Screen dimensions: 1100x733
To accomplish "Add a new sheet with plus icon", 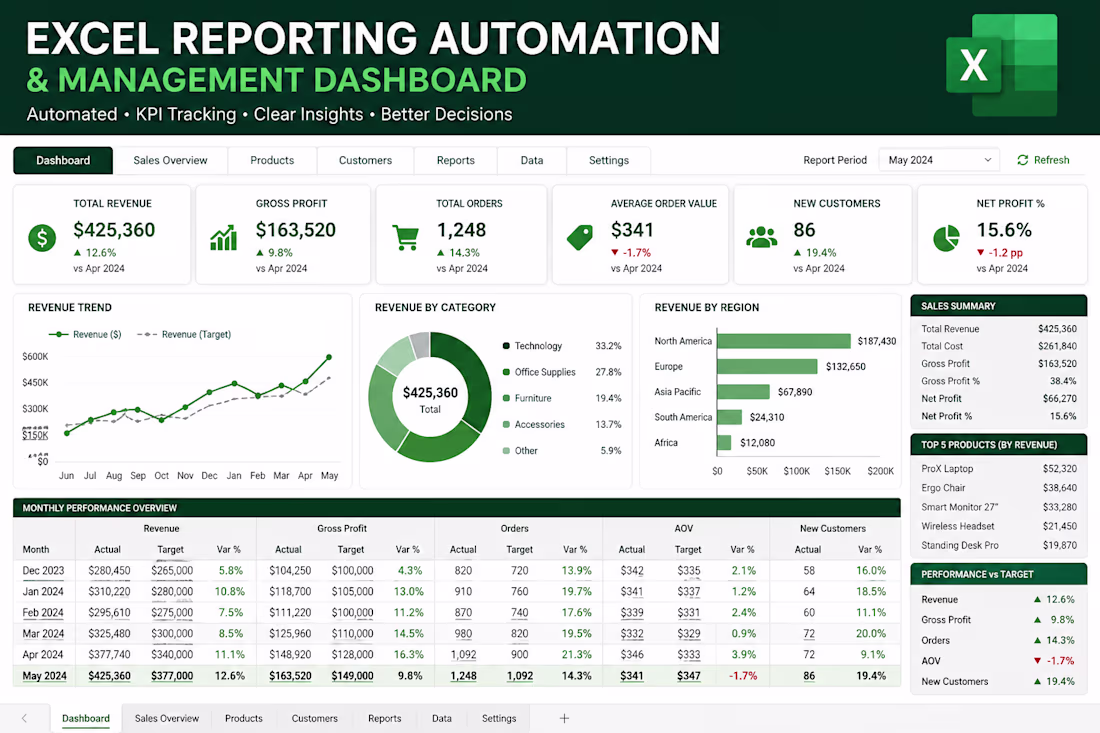I will tap(564, 718).
